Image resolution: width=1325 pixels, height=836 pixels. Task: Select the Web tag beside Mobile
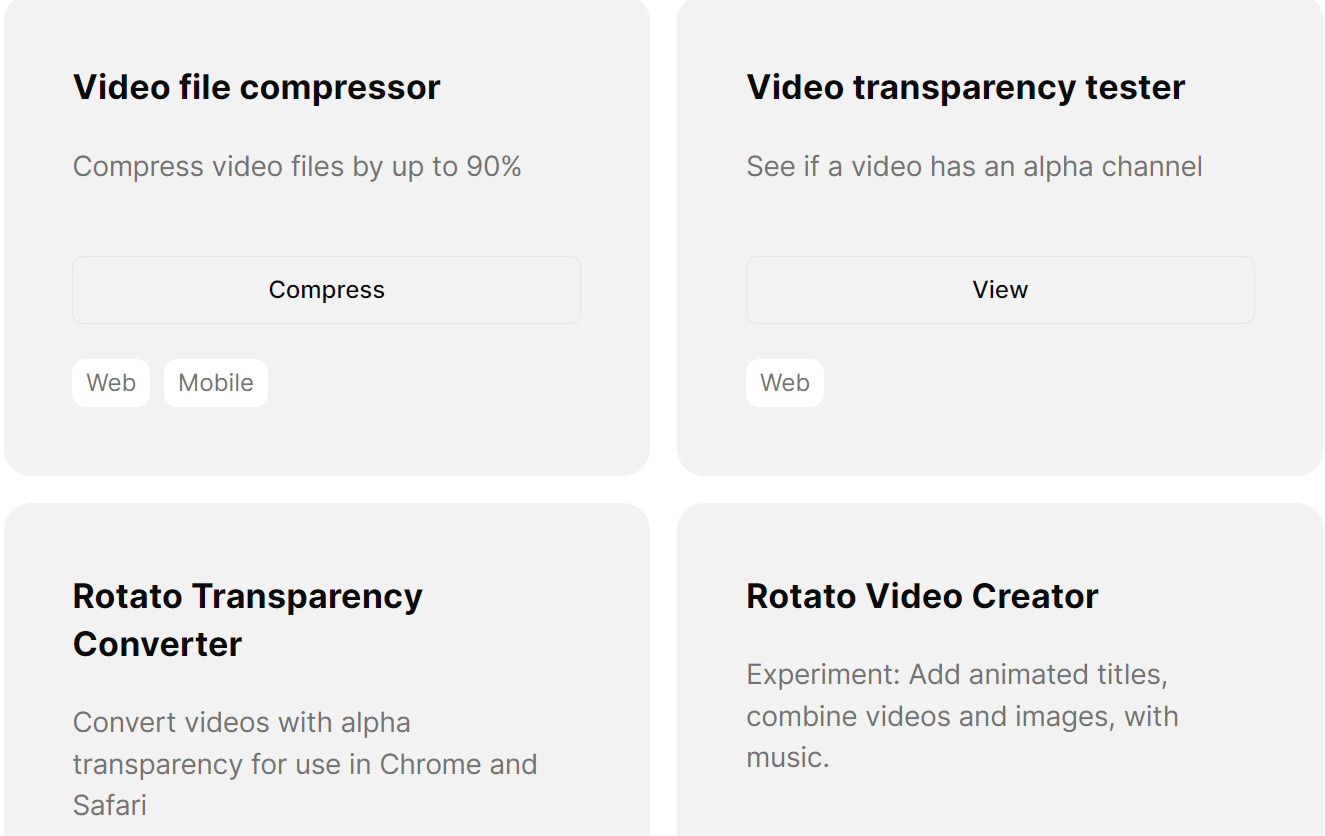[111, 383]
